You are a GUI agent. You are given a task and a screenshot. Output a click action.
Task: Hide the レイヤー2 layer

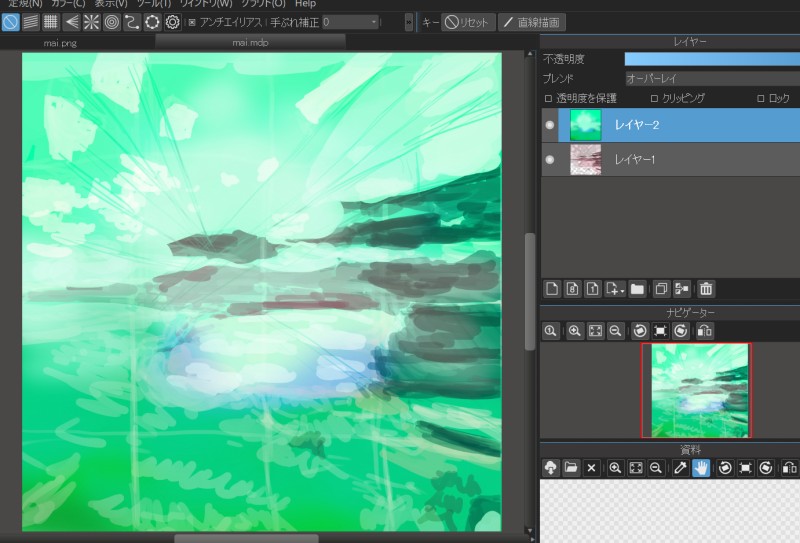549,125
